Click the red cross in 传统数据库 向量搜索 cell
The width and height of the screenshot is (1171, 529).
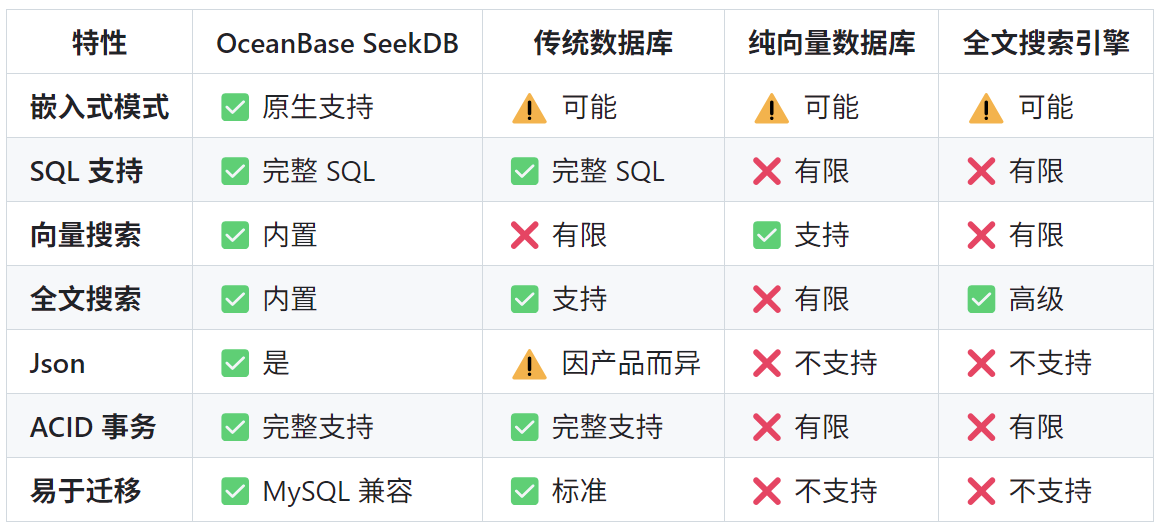[x=525, y=235]
